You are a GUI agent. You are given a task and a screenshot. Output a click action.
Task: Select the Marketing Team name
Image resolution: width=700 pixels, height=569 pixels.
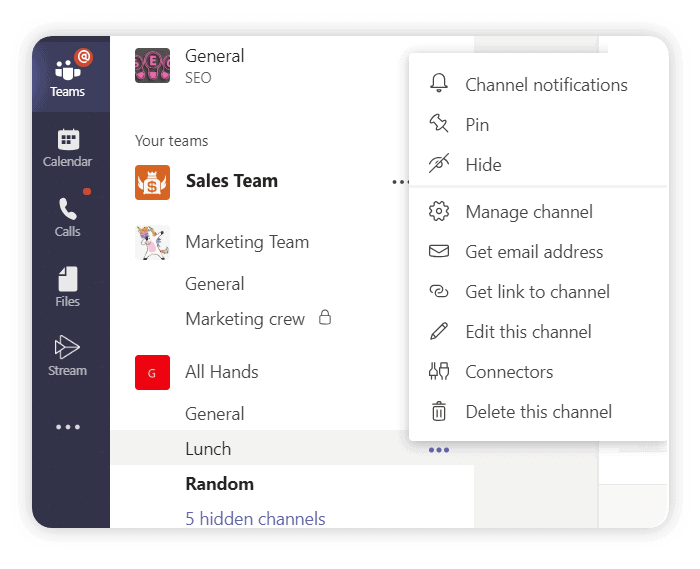247,242
